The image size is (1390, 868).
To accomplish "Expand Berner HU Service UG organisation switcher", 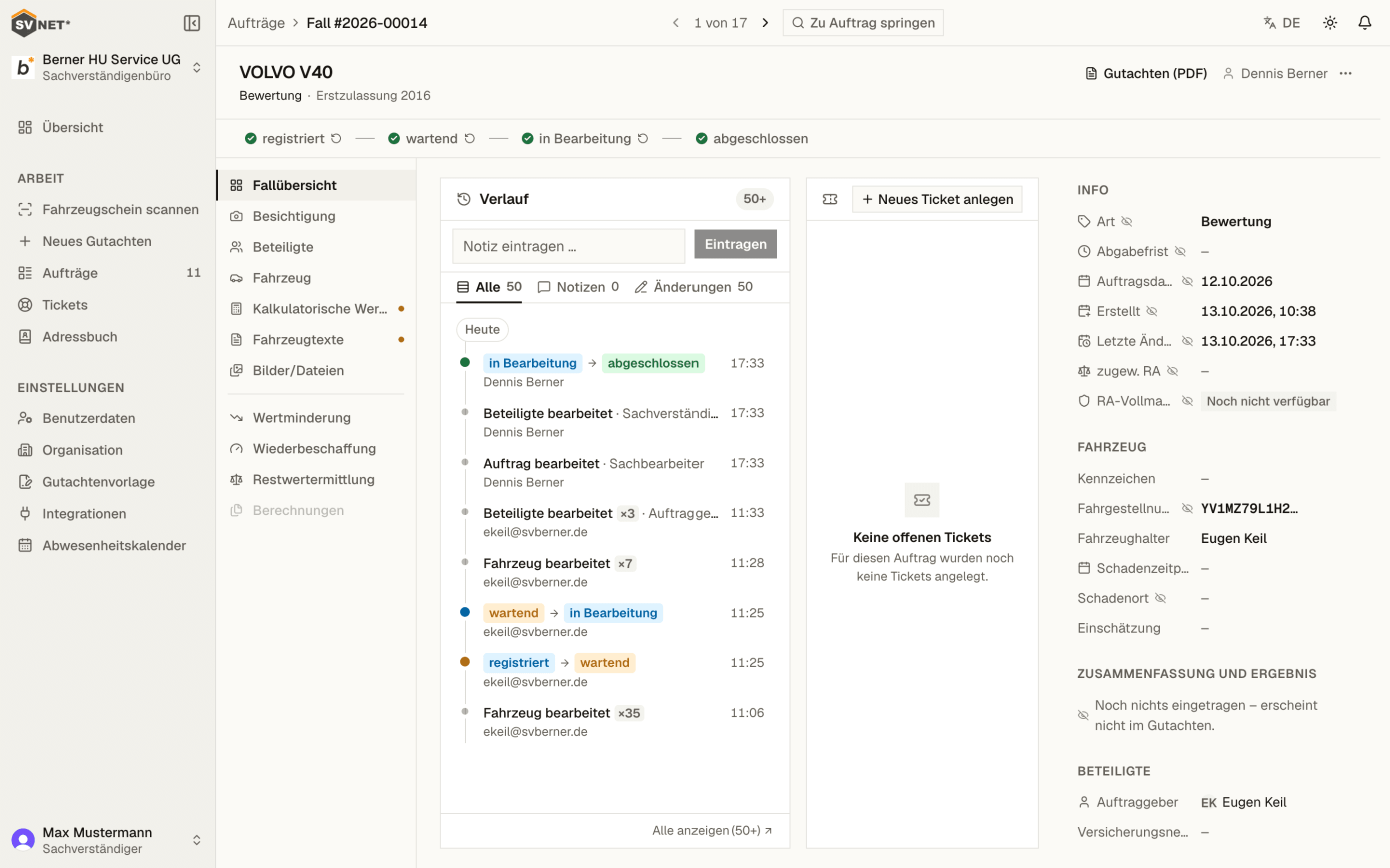I will [x=107, y=67].
